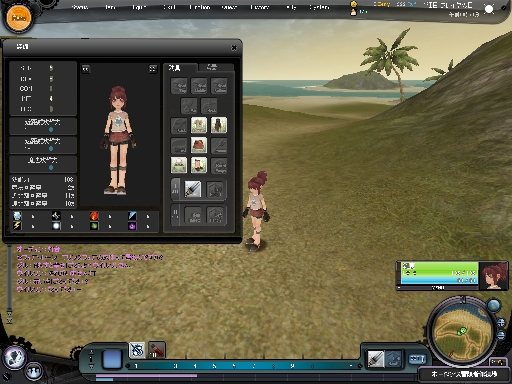Select the equipped red skirt slot

(199, 145)
